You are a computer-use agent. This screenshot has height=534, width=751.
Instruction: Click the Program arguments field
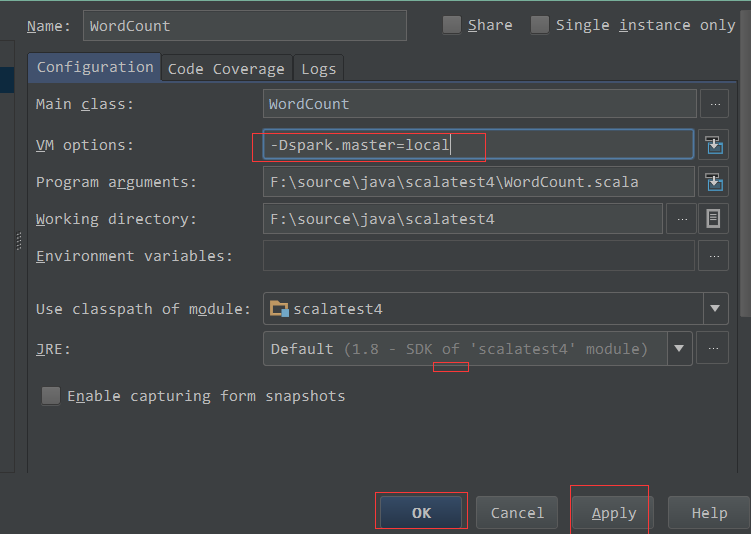[x=478, y=182]
